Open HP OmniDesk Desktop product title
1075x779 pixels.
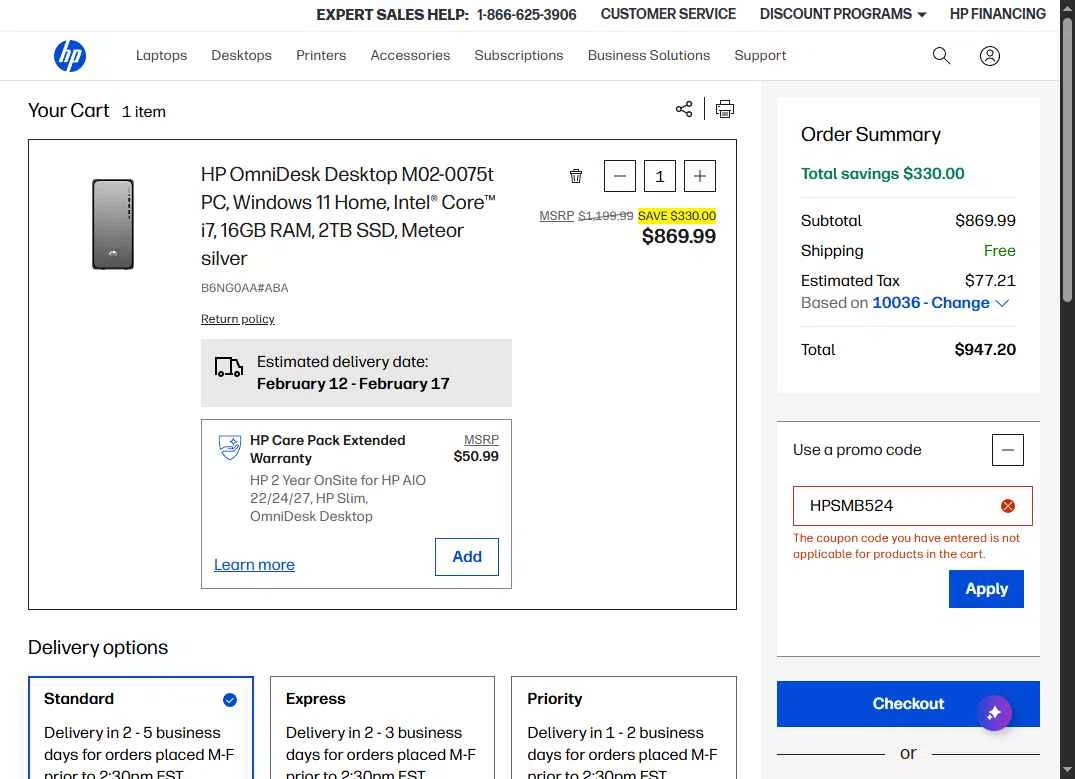click(x=348, y=216)
